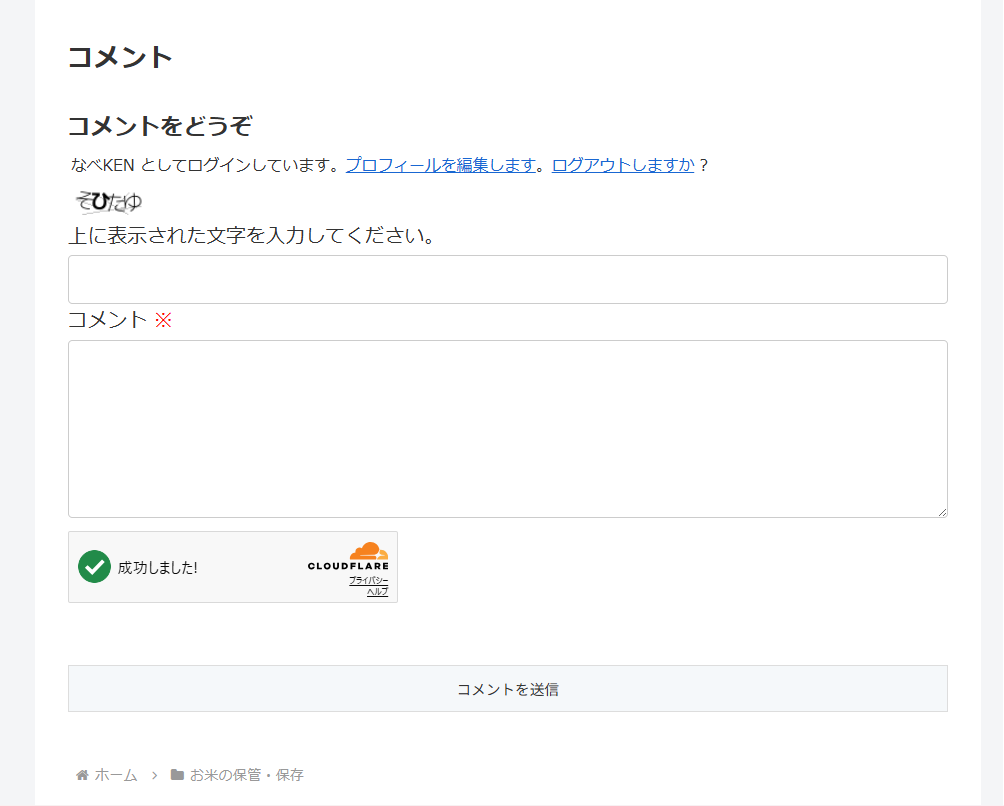Click the 成功しました! text
This screenshot has width=1004, height=806.
pos(158,568)
